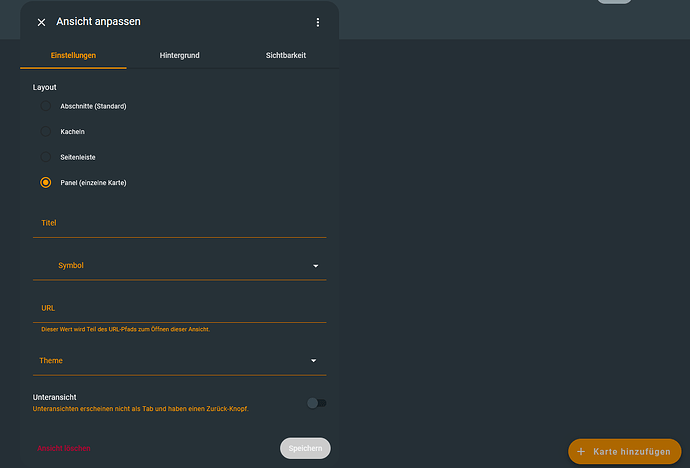Switch to the Einstellungen tab
This screenshot has width=690, height=468.
pyautogui.click(x=73, y=55)
